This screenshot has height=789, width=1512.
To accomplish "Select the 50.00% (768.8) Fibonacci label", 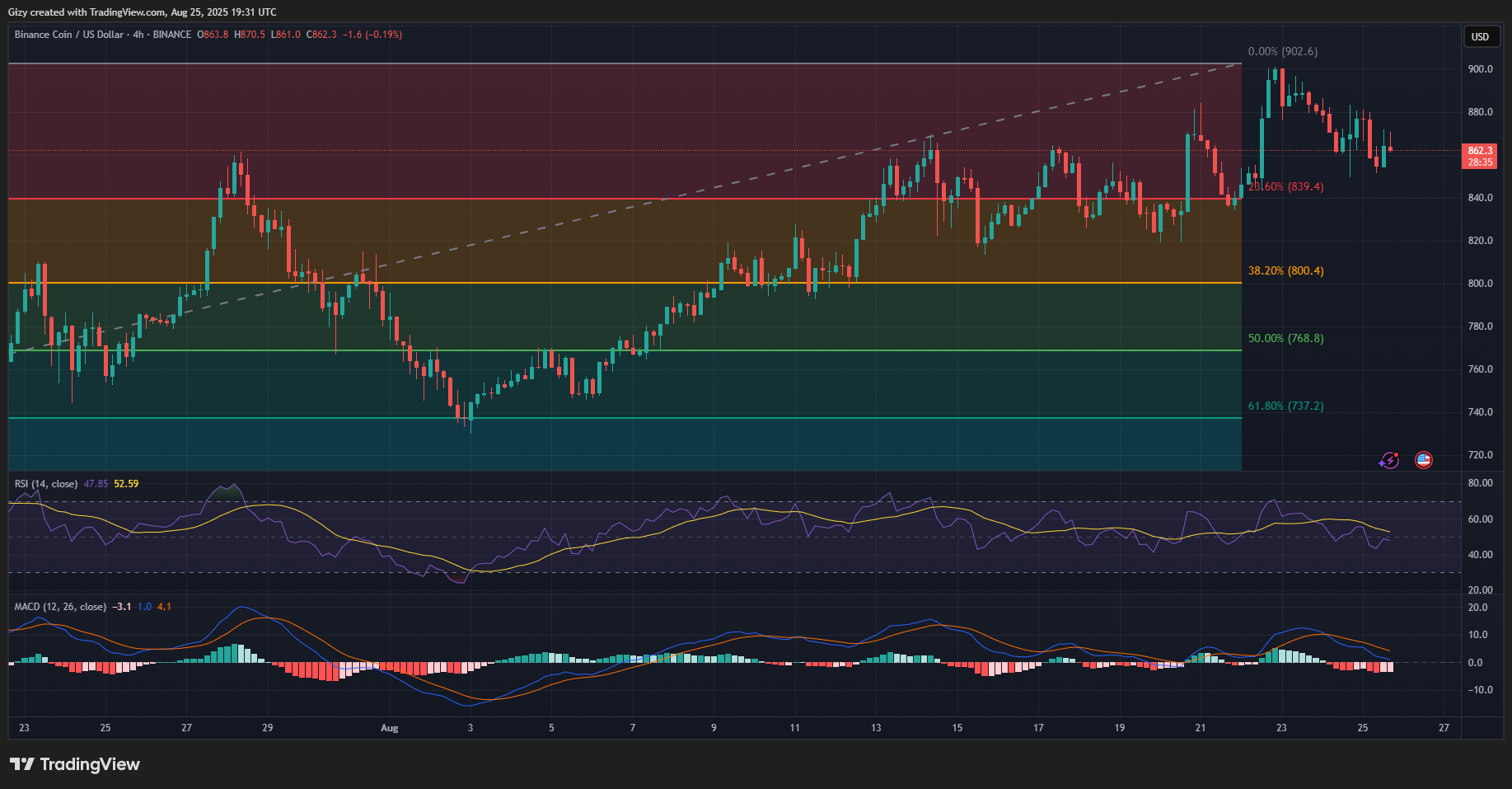I will click(1285, 338).
